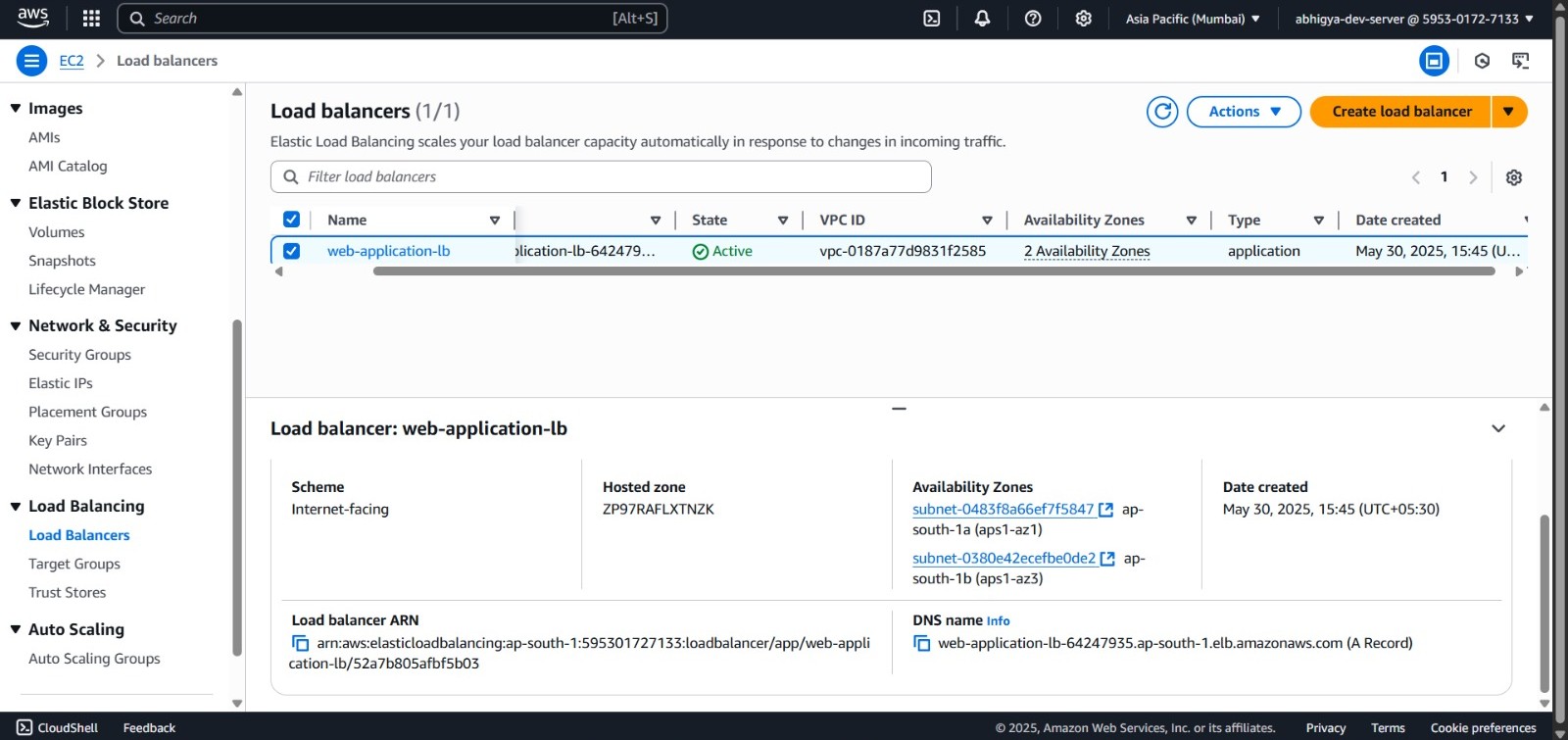The image size is (1568, 740).
Task: Open Key Pairs in the sidebar
Action: coord(58,441)
